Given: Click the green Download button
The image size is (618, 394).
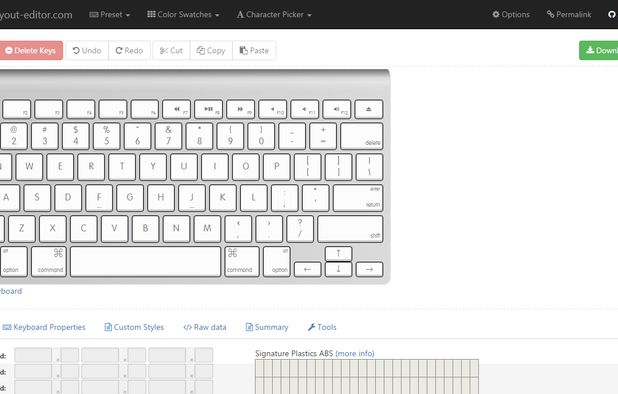Looking at the screenshot, I should click(x=599, y=50).
